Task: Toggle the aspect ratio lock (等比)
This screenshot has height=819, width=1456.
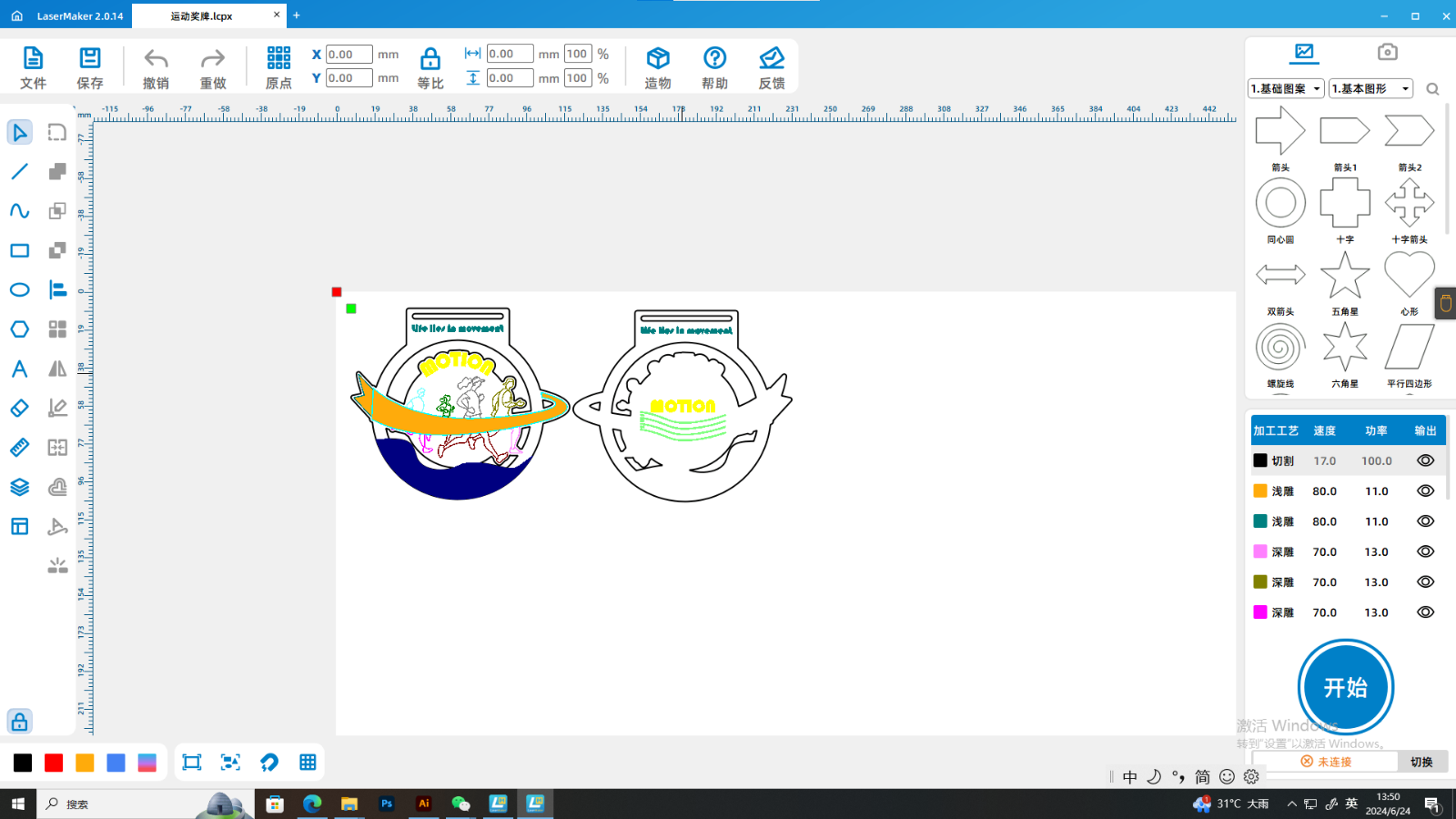Action: click(x=430, y=60)
